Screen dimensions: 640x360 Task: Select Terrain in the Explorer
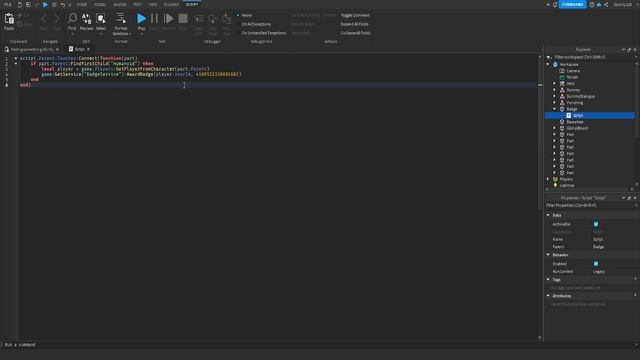[572, 77]
